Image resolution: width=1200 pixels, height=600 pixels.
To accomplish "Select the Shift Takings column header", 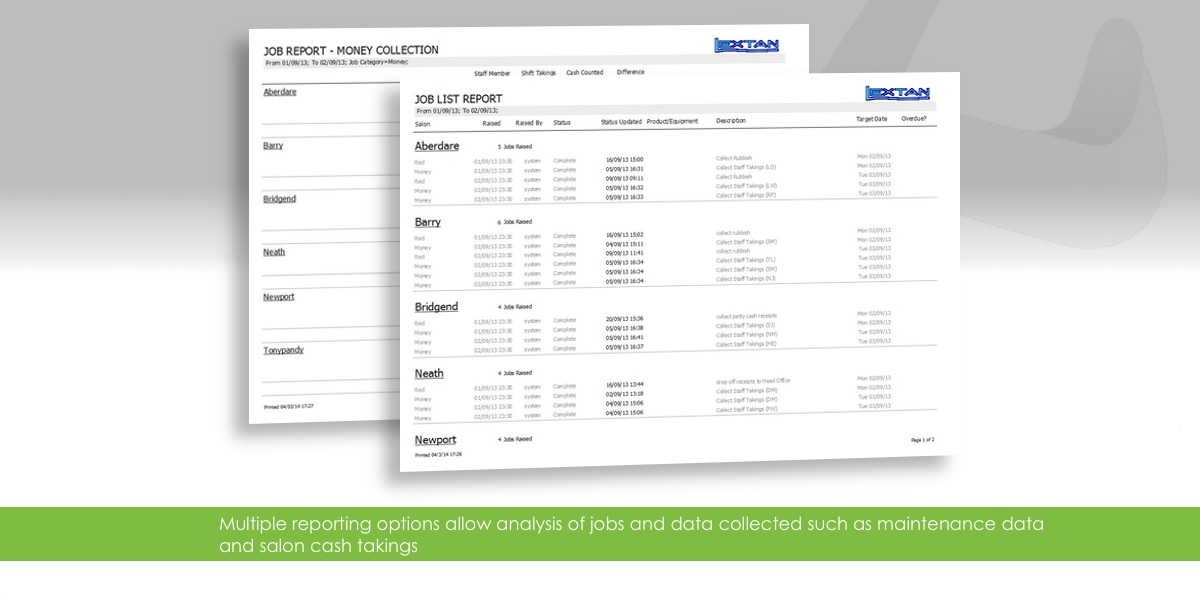I will click(541, 73).
